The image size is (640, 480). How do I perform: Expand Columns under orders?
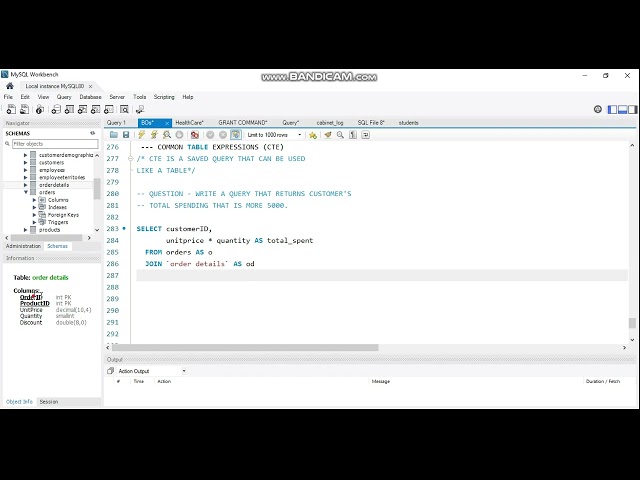(34, 200)
